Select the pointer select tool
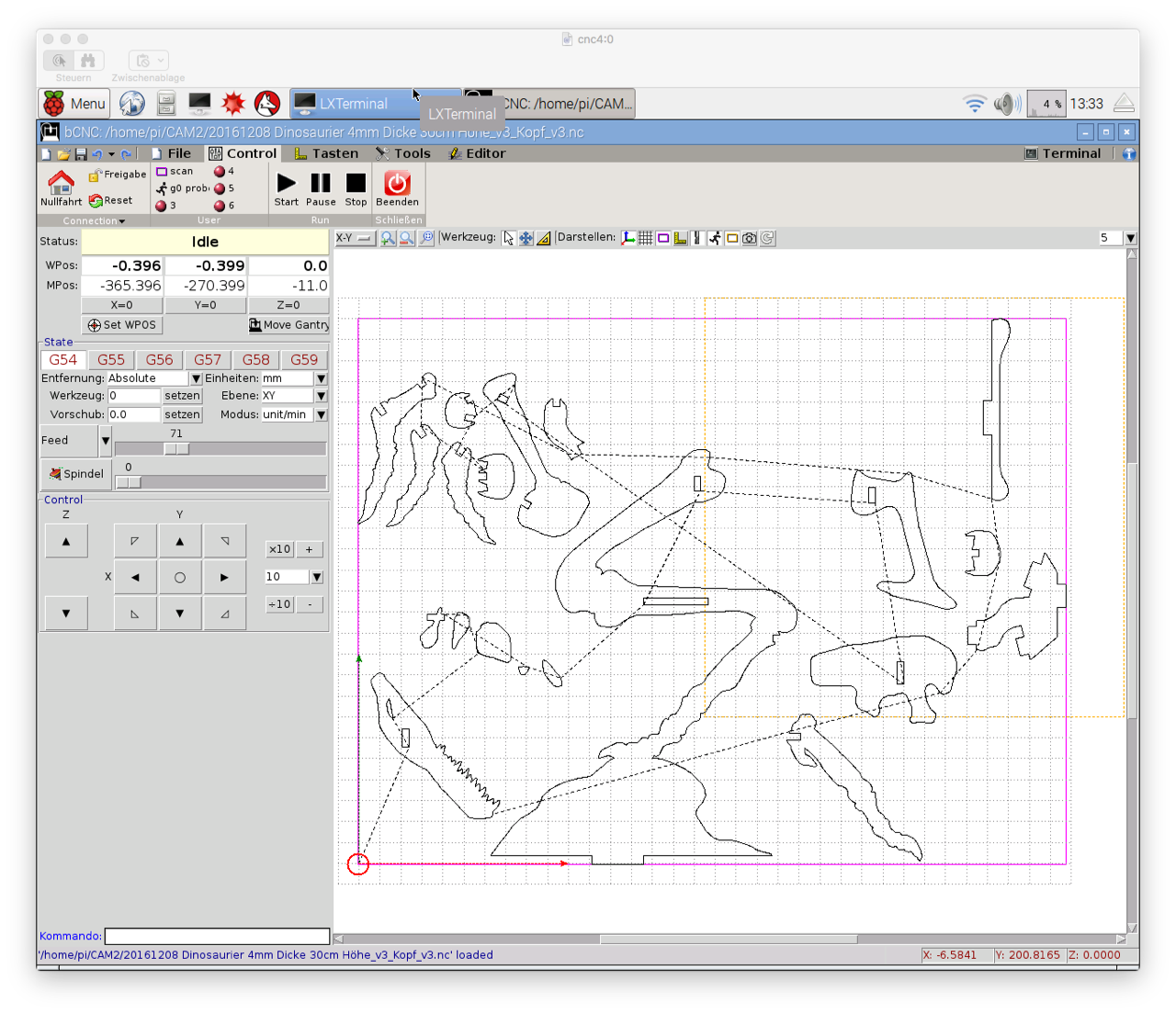 pyautogui.click(x=509, y=238)
